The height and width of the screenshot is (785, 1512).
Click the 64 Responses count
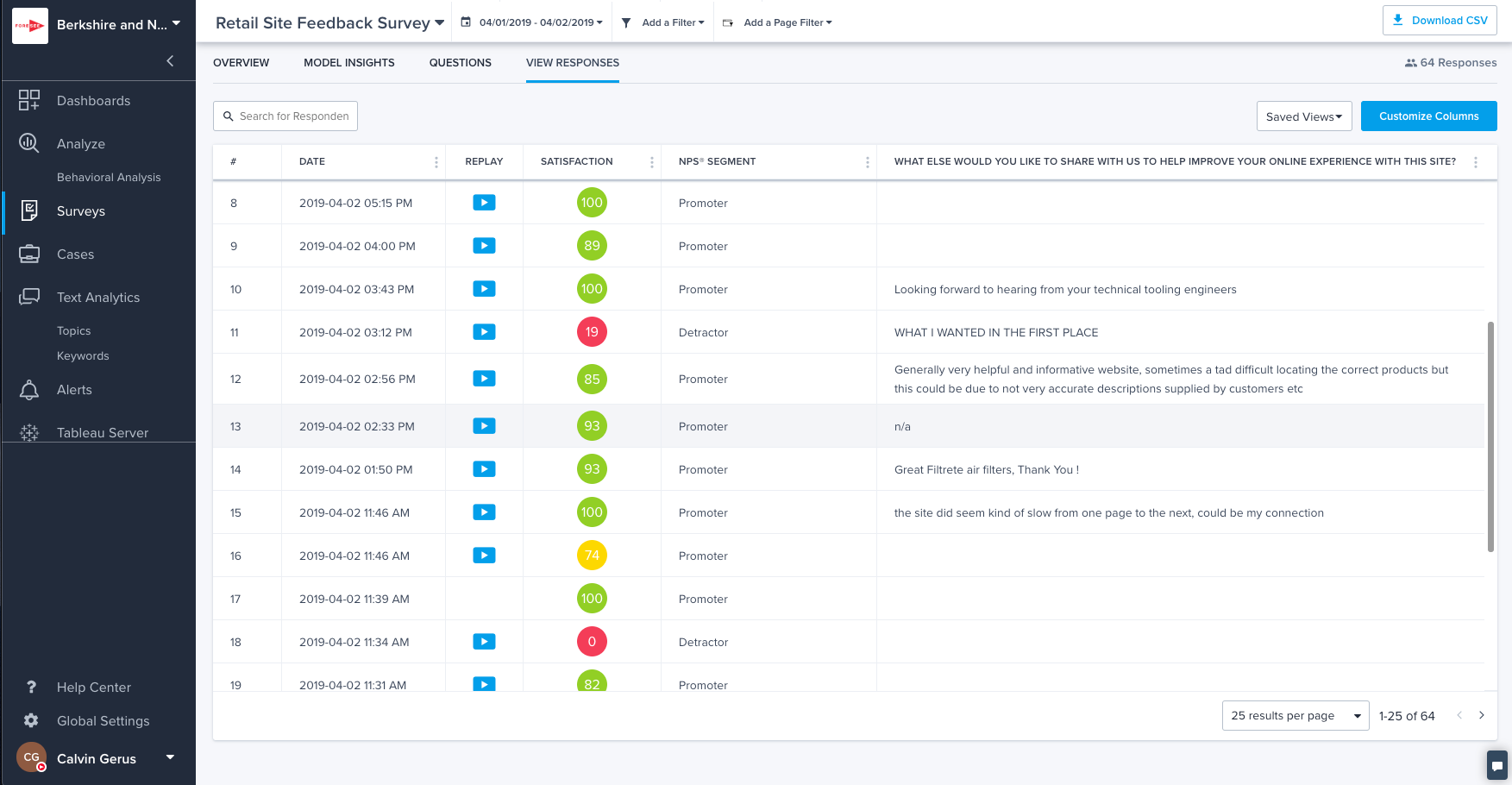click(1451, 63)
